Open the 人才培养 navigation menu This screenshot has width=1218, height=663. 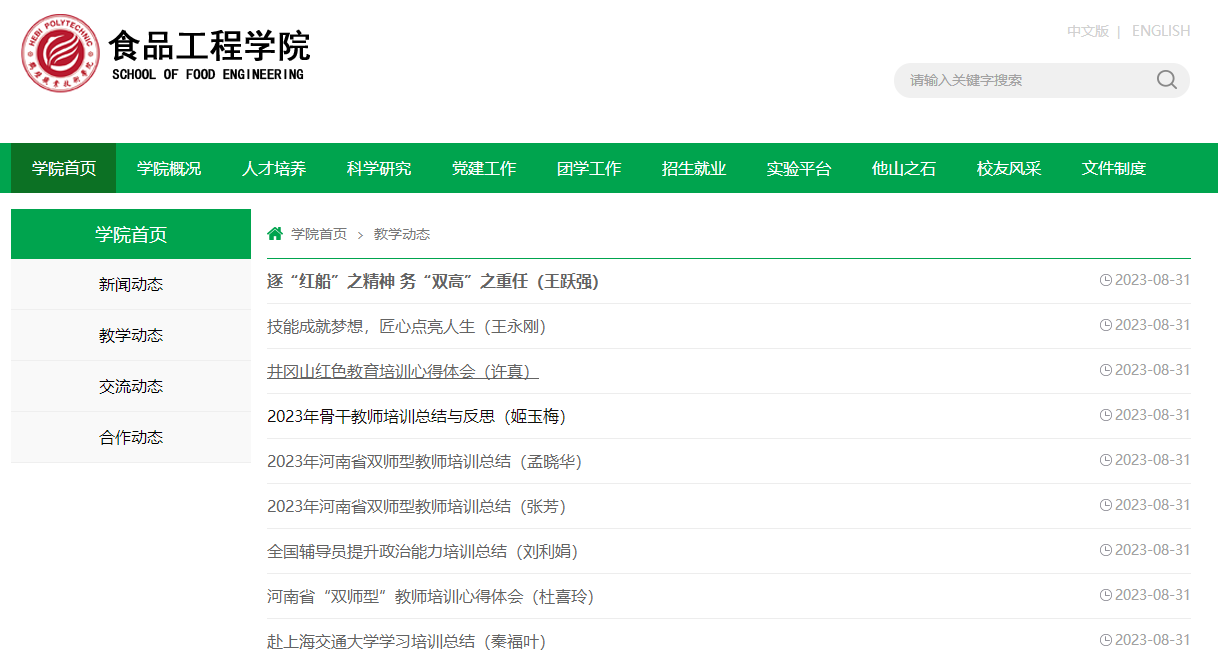coord(274,168)
